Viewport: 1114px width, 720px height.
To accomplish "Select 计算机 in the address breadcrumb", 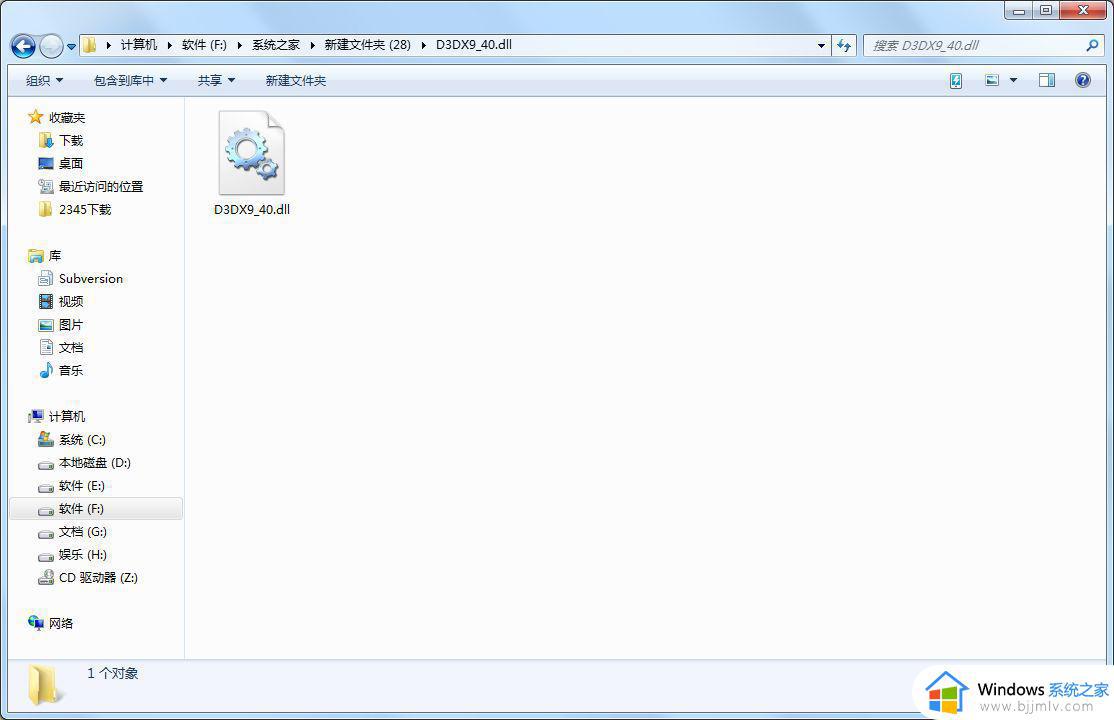I will (x=139, y=45).
